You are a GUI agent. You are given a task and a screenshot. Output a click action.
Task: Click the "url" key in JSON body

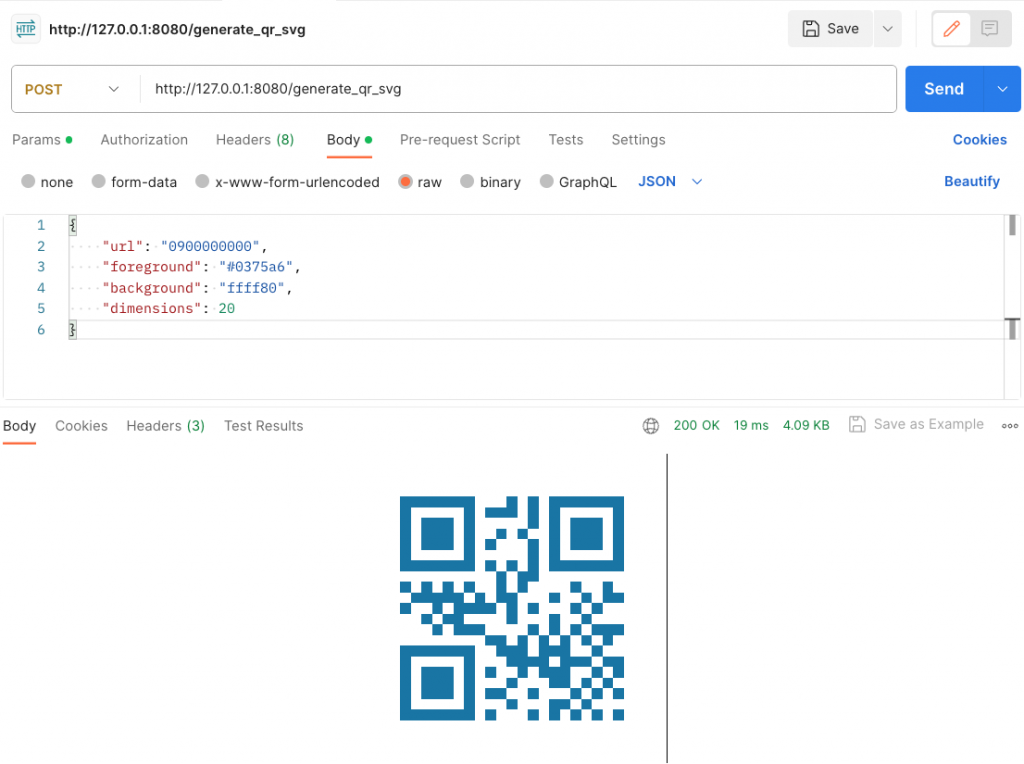[x=122, y=246]
